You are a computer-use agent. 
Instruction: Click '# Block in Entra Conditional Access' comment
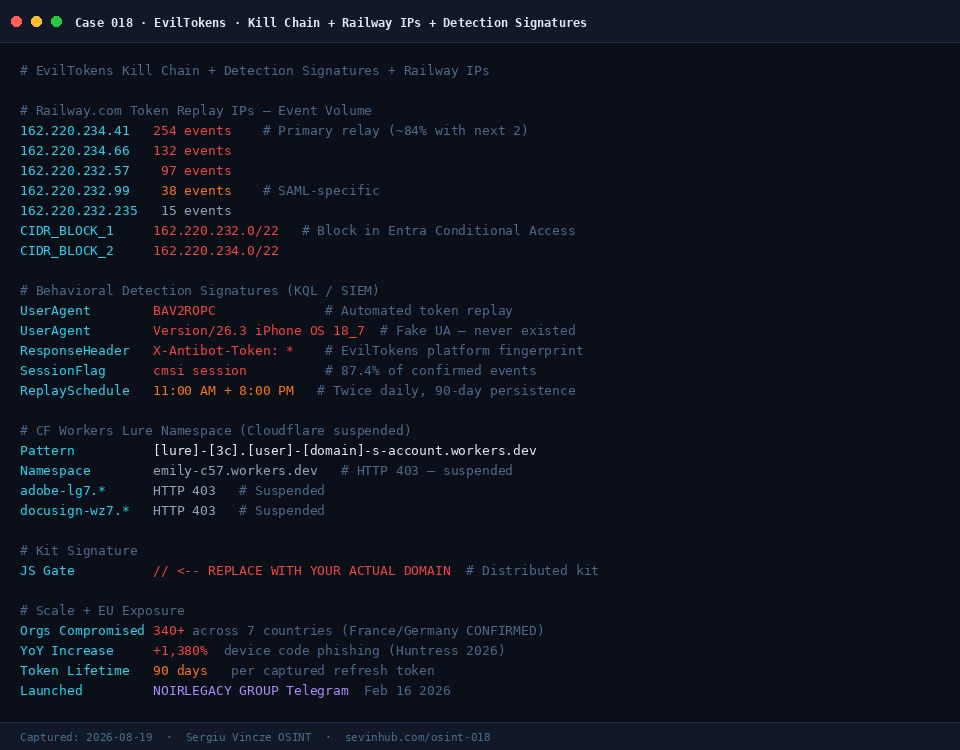[x=439, y=231]
